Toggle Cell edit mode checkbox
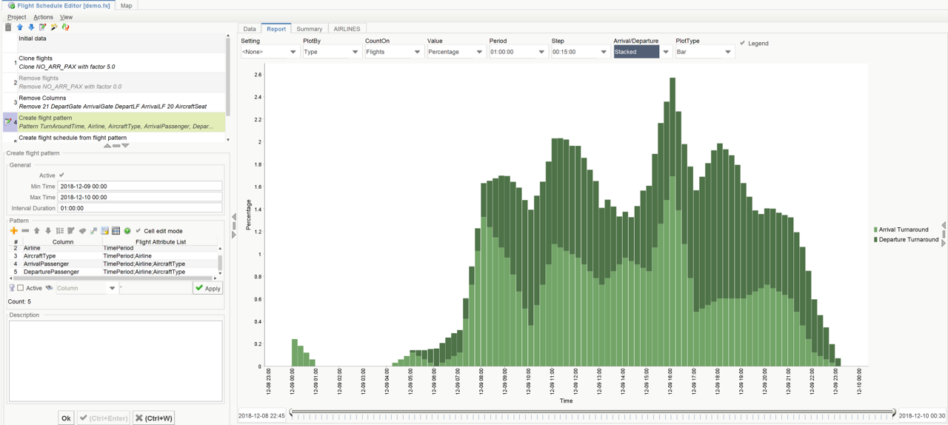This screenshot has height=425, width=948. pos(138,231)
